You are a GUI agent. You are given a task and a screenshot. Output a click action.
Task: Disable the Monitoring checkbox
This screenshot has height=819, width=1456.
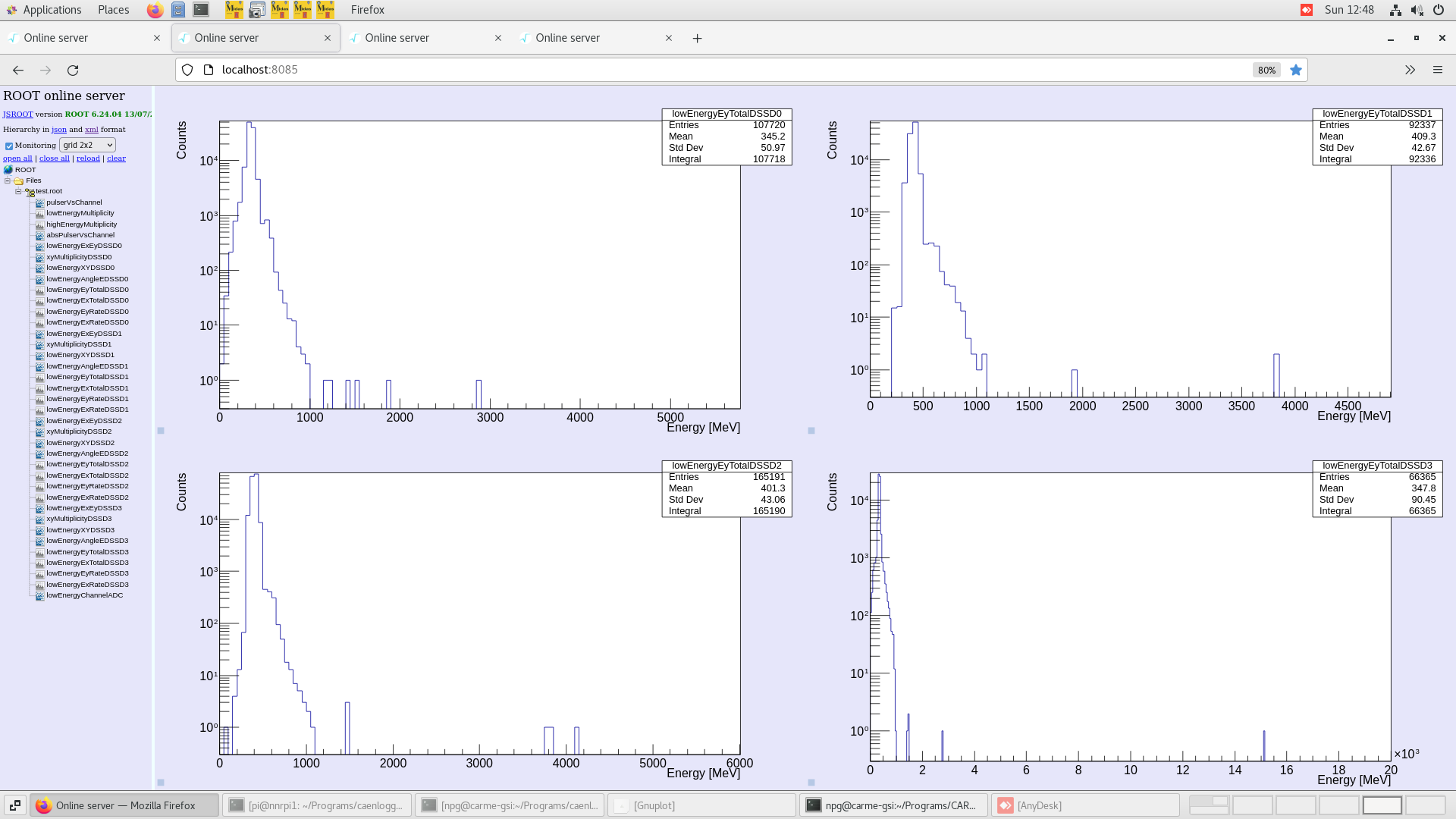[9, 146]
